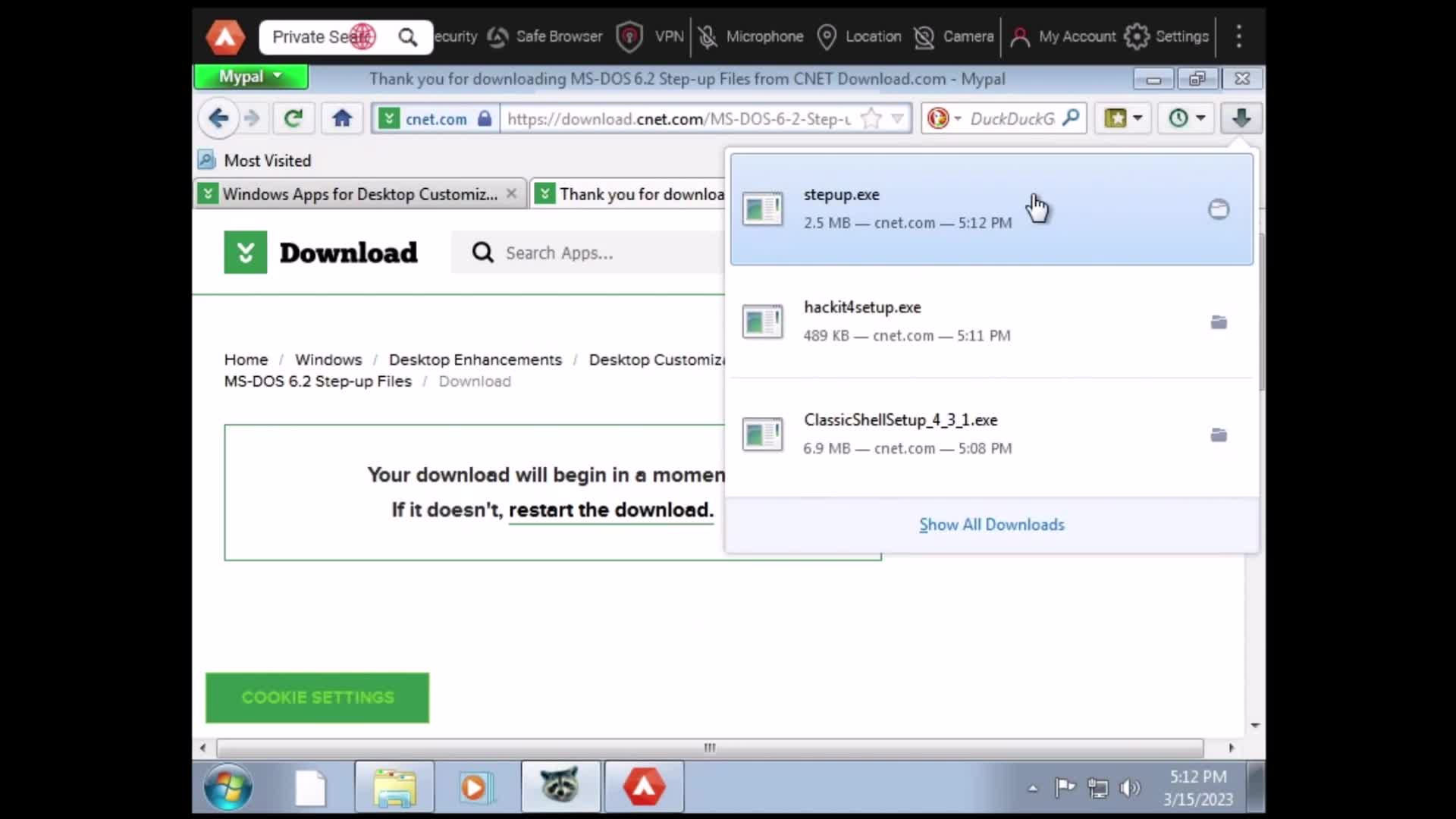
Task: Open the VPN shield option
Action: (x=651, y=36)
